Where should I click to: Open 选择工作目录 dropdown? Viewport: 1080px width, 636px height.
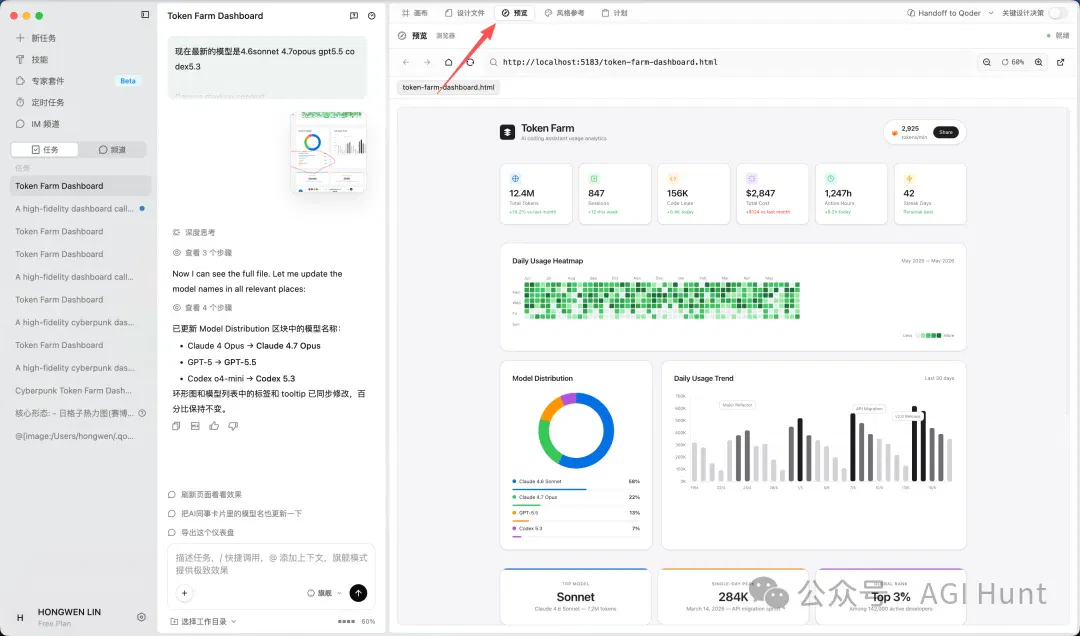pyautogui.click(x=203, y=622)
